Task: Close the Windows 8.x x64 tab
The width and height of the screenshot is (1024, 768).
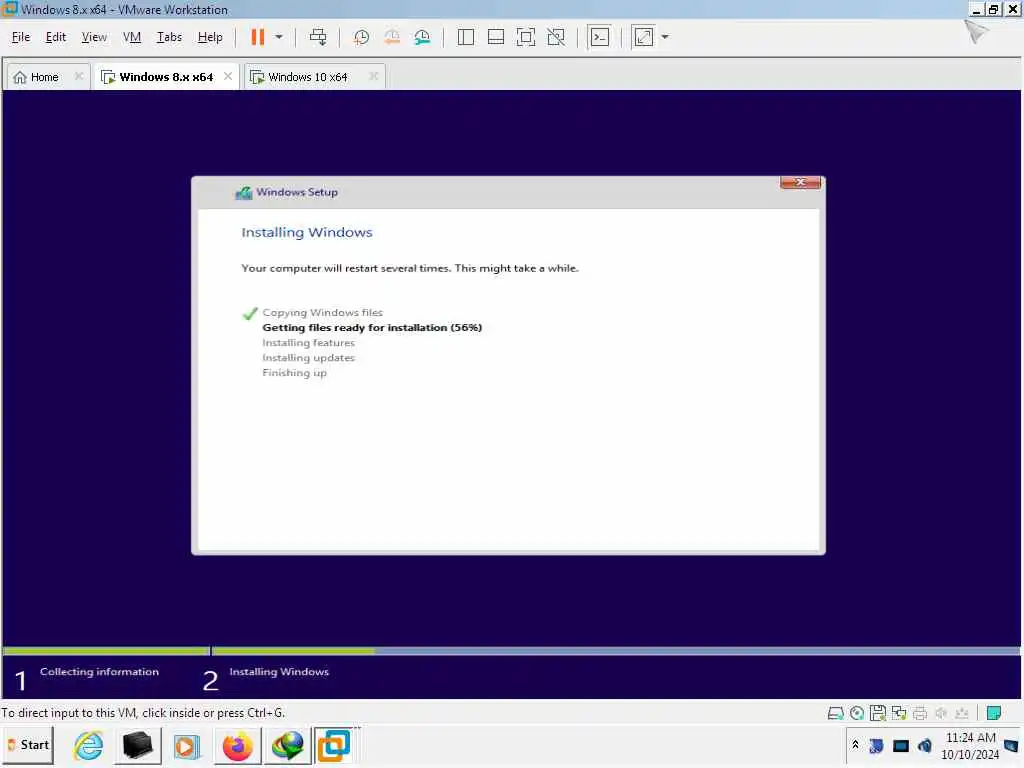Action: click(x=228, y=76)
